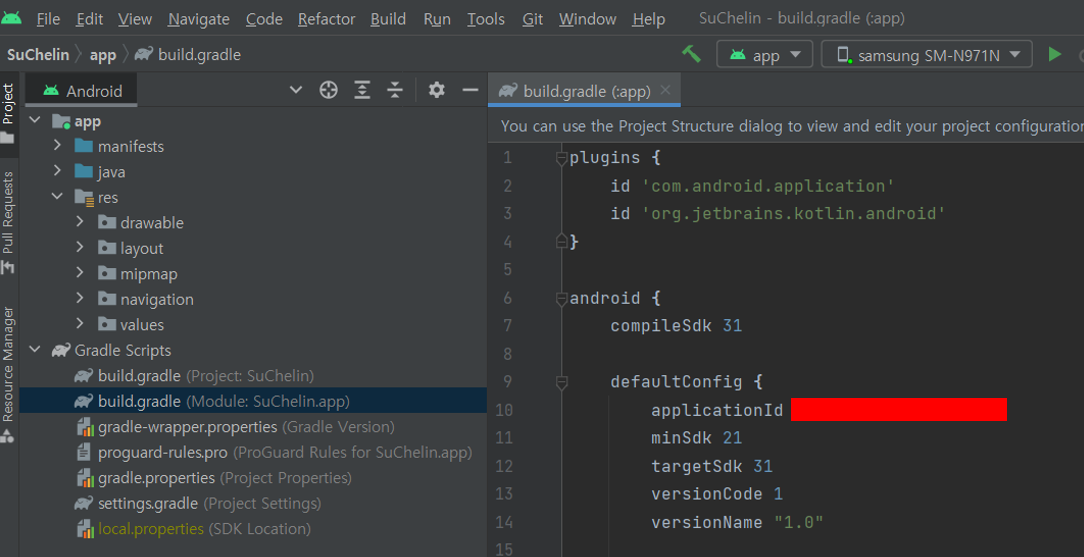Open the Code menu
The image size is (1084, 557).
(x=264, y=19)
